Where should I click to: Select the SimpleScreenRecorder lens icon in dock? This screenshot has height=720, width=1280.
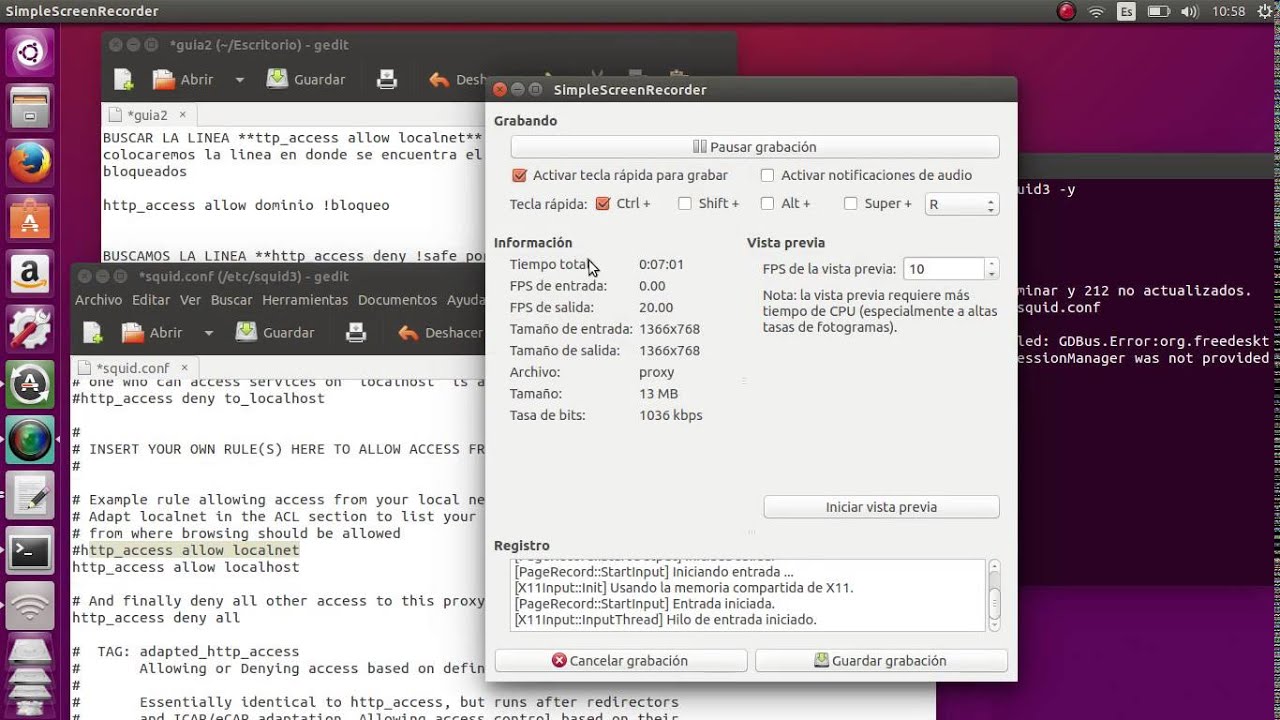pyautogui.click(x=30, y=440)
